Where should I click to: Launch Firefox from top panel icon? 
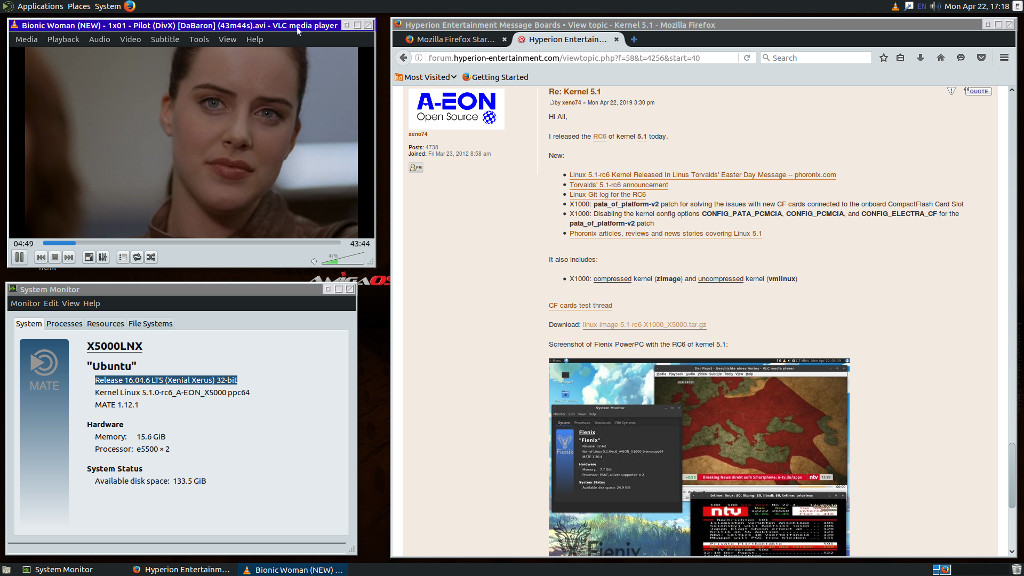[129, 7]
